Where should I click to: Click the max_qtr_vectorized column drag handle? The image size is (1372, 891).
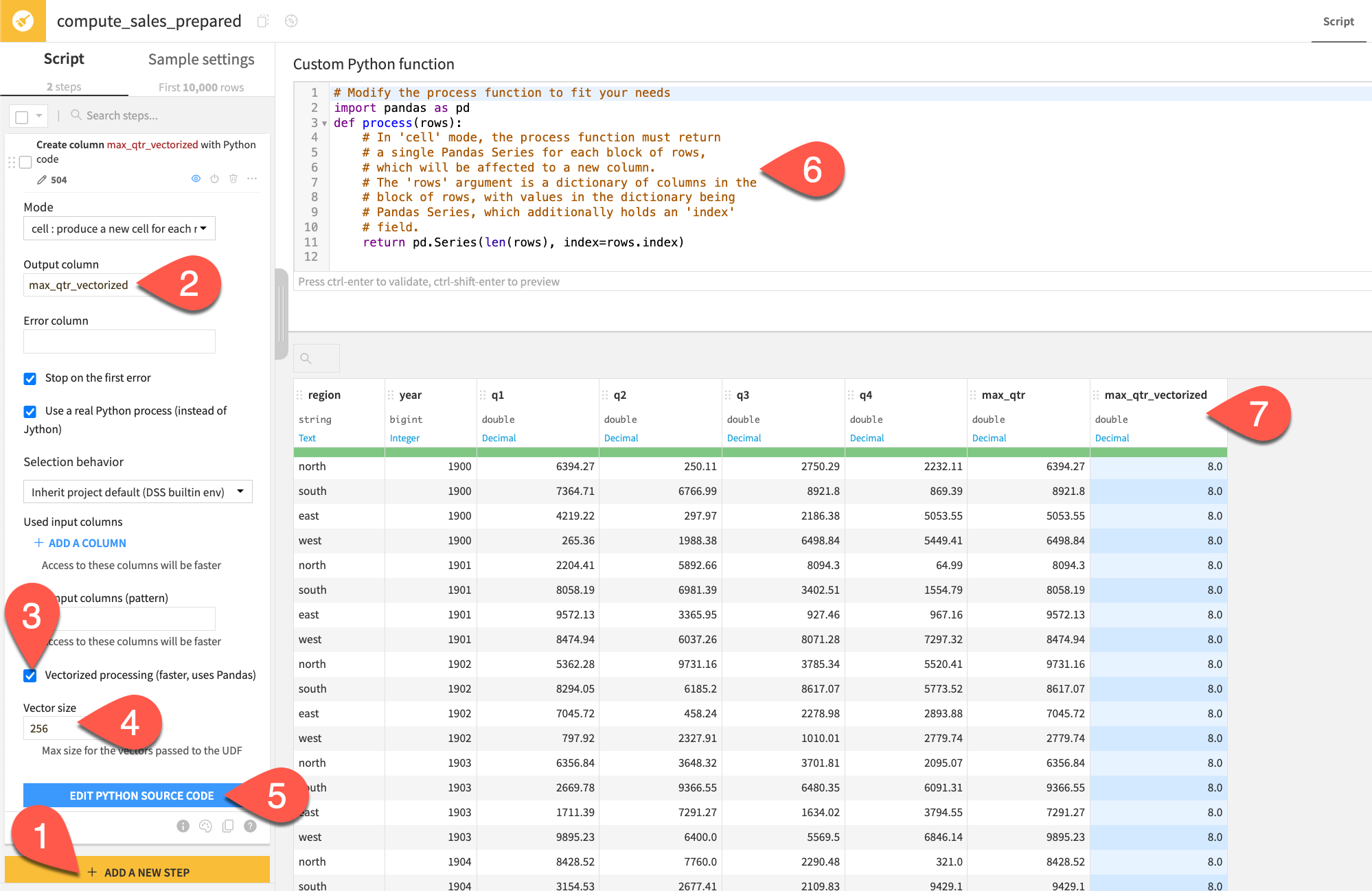(x=1096, y=395)
